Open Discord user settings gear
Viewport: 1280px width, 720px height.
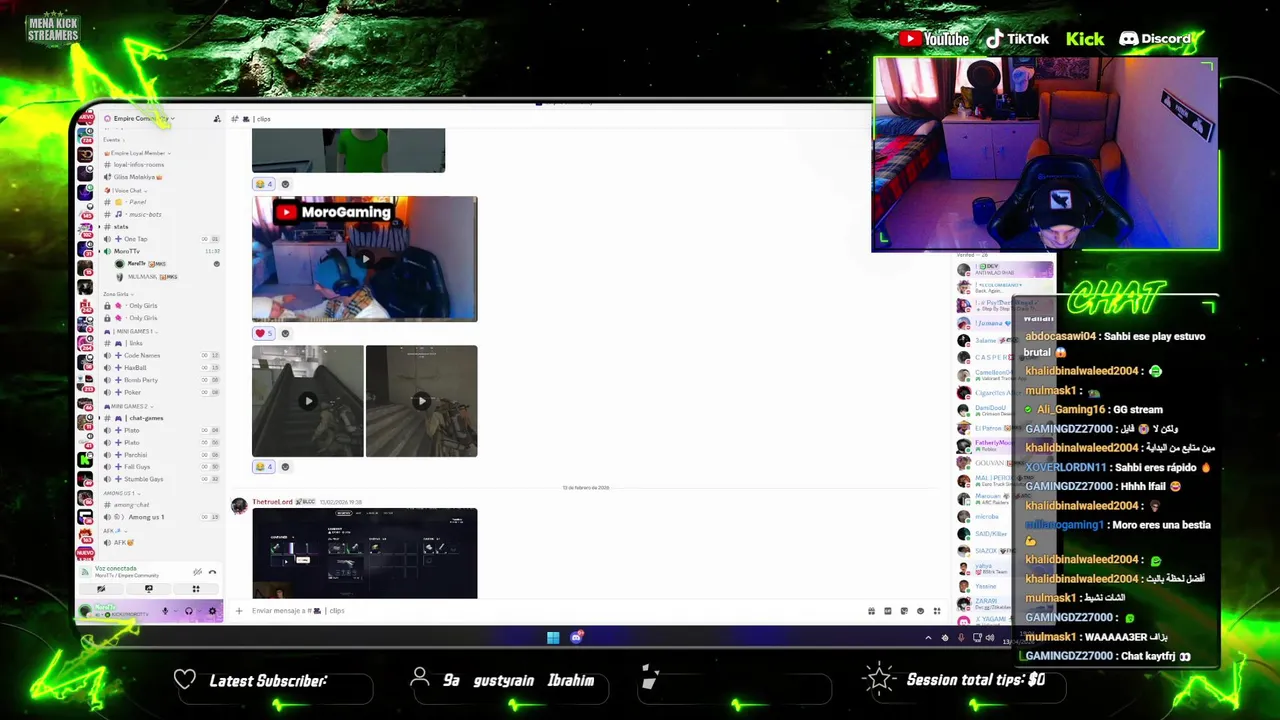coord(212,611)
